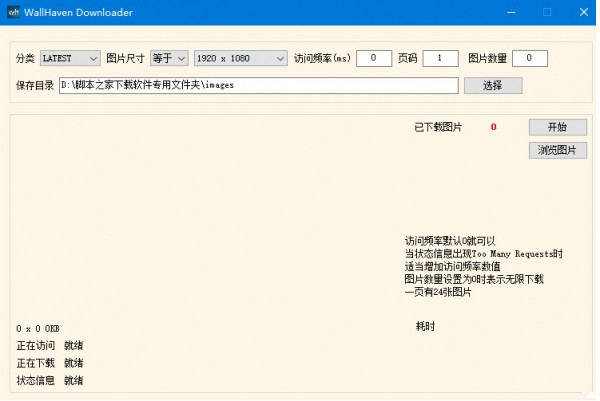Viewport: 600px width, 401px height.
Task: Click the 图片数量 image count field
Action: [x=530, y=58]
